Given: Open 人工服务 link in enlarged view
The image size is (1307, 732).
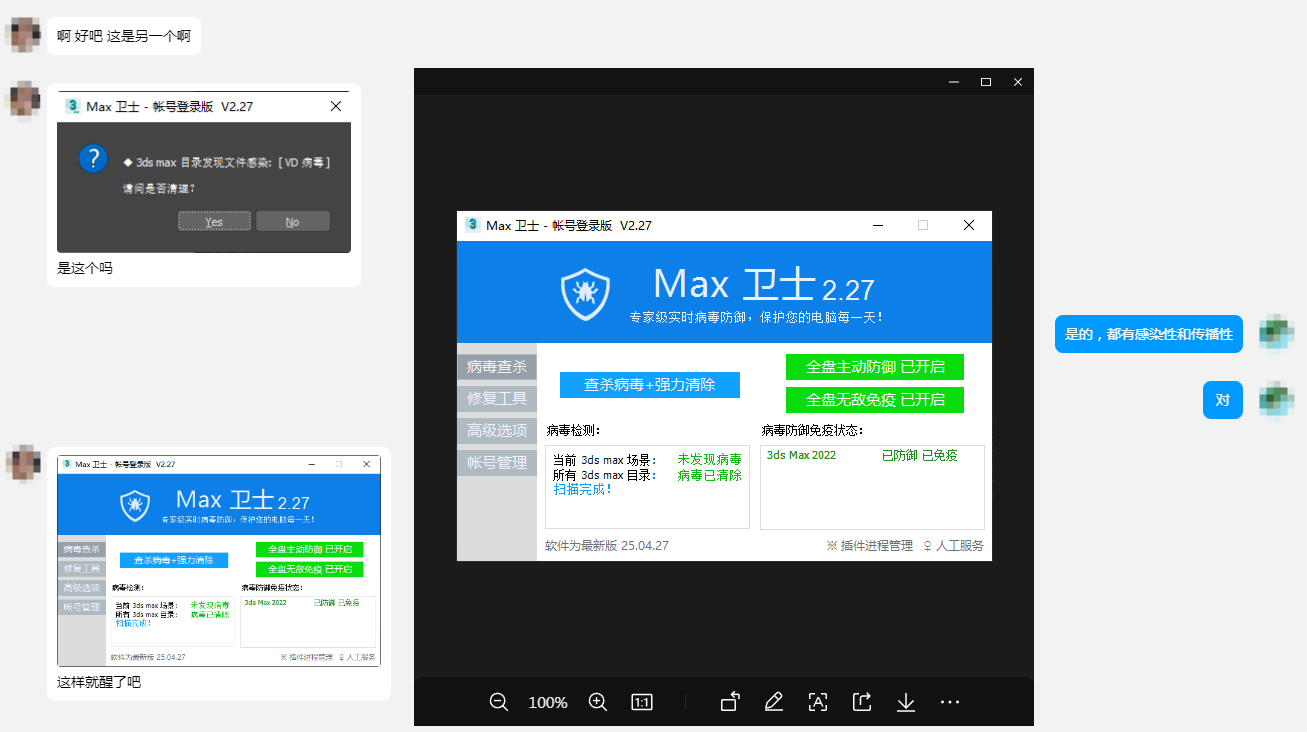Looking at the screenshot, I should [x=953, y=546].
